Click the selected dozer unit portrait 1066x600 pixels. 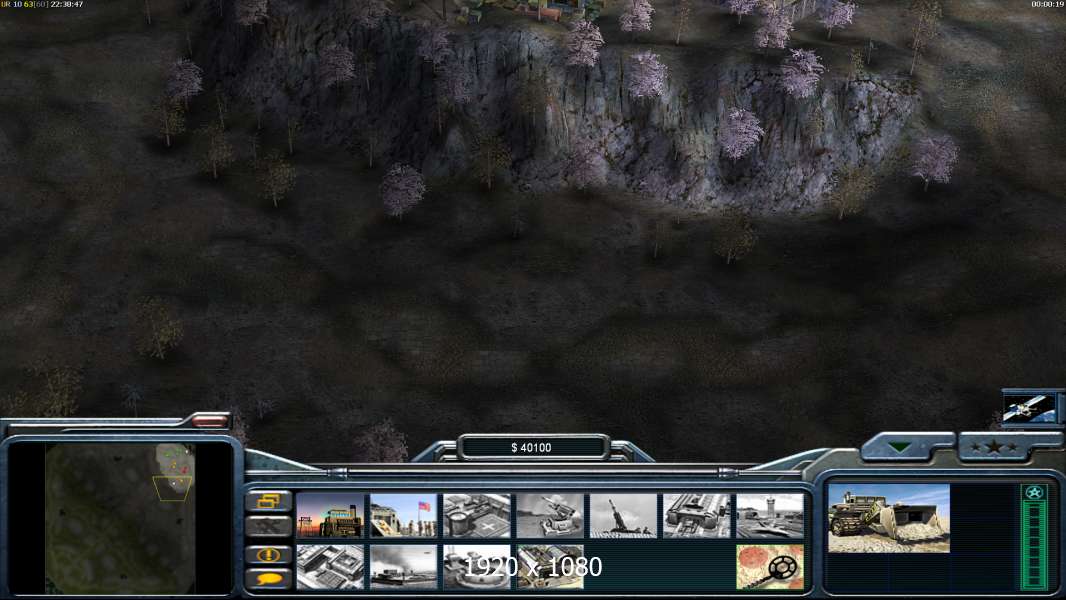tap(889, 518)
